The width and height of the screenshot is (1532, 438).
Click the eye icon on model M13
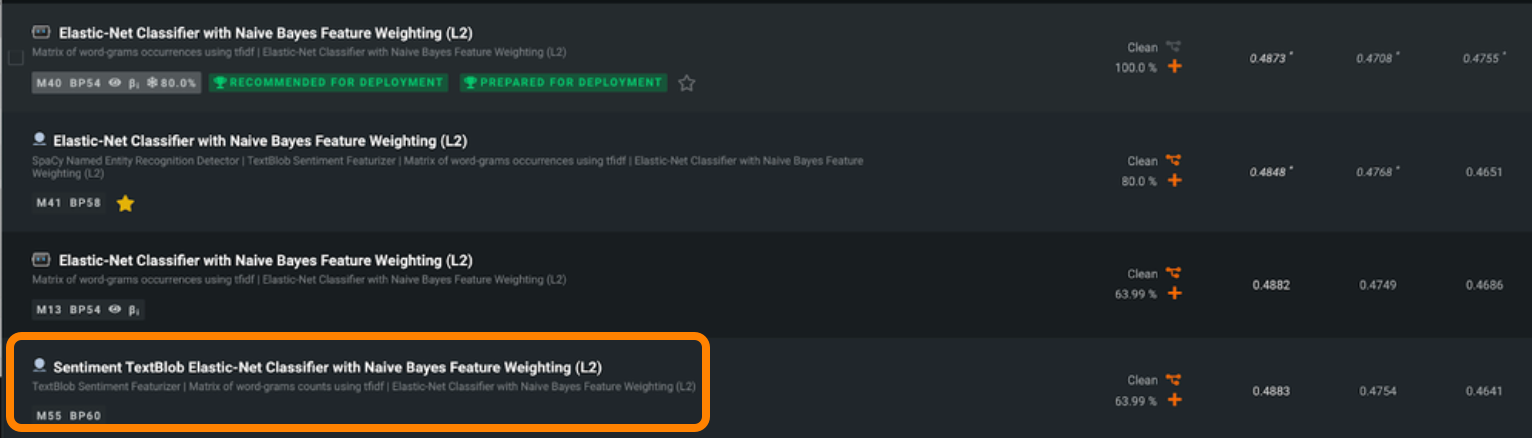coord(115,310)
